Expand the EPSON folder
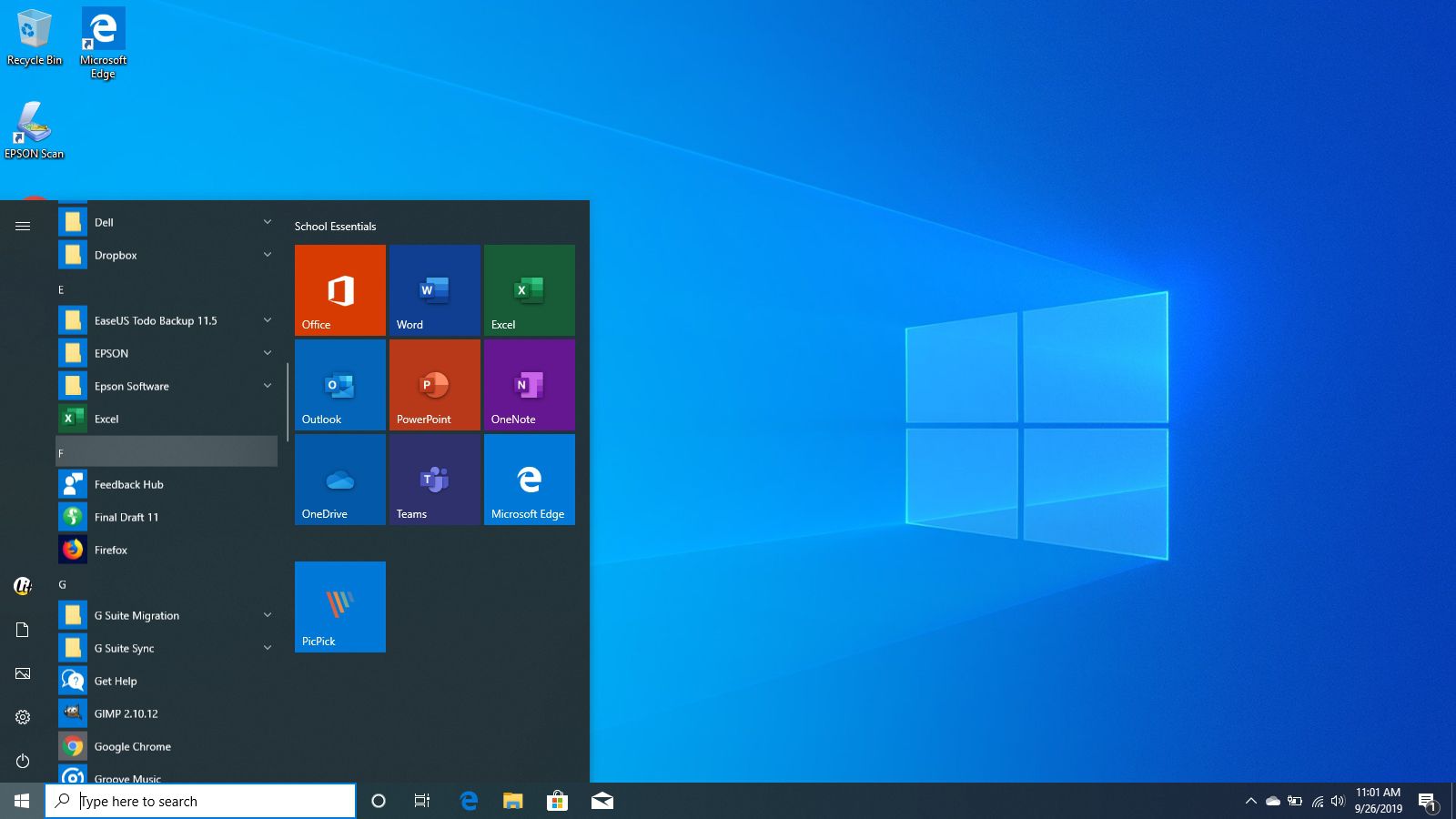Viewport: 1456px width, 819px height. click(x=167, y=353)
